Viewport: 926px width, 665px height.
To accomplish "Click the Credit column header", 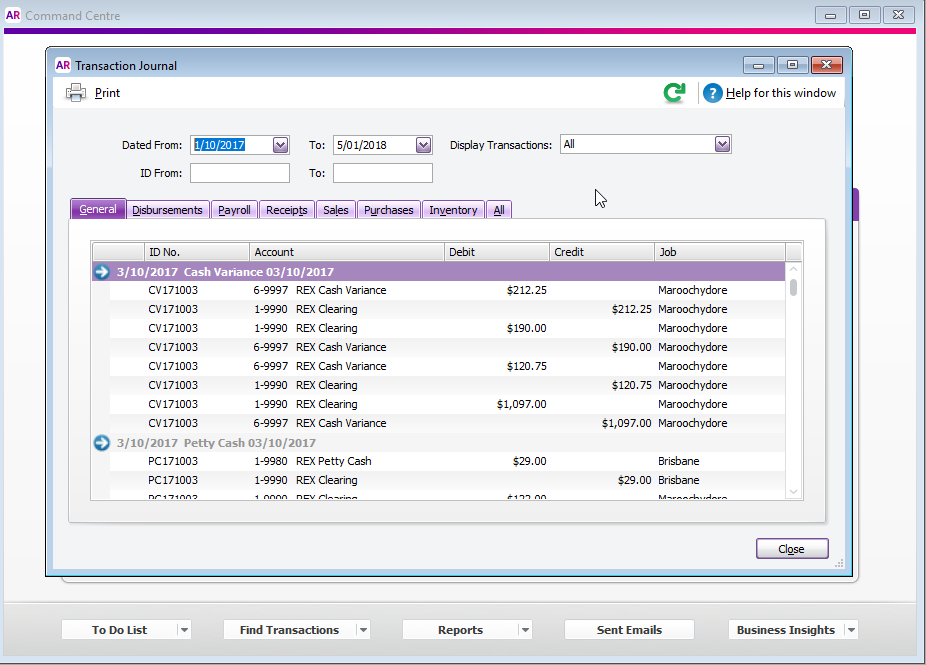I will point(602,252).
